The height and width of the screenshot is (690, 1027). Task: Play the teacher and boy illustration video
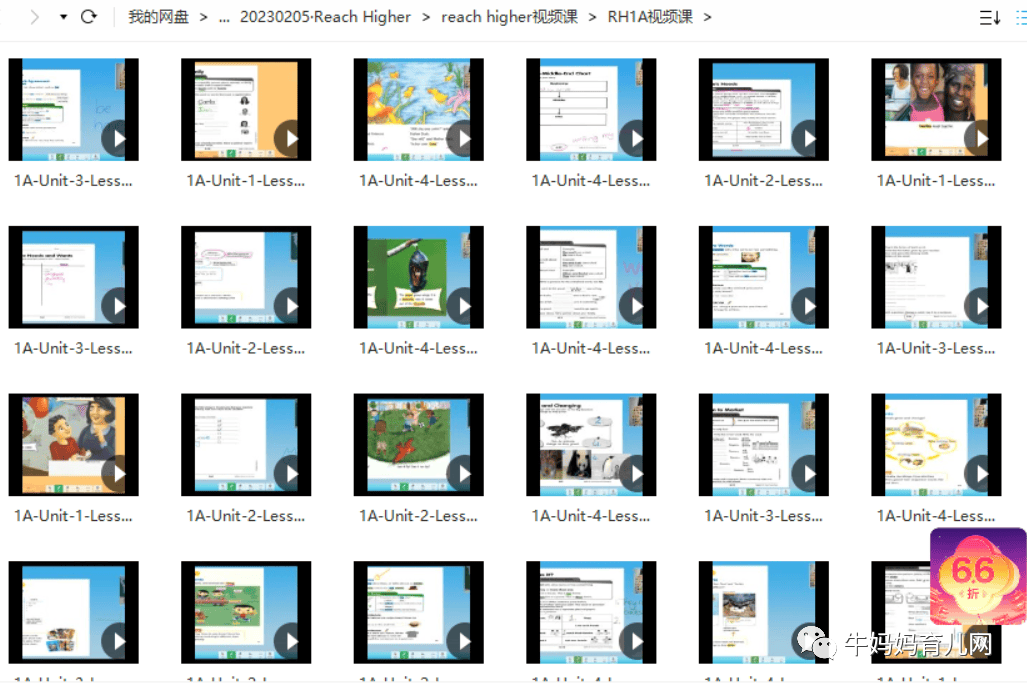[x=73, y=444]
